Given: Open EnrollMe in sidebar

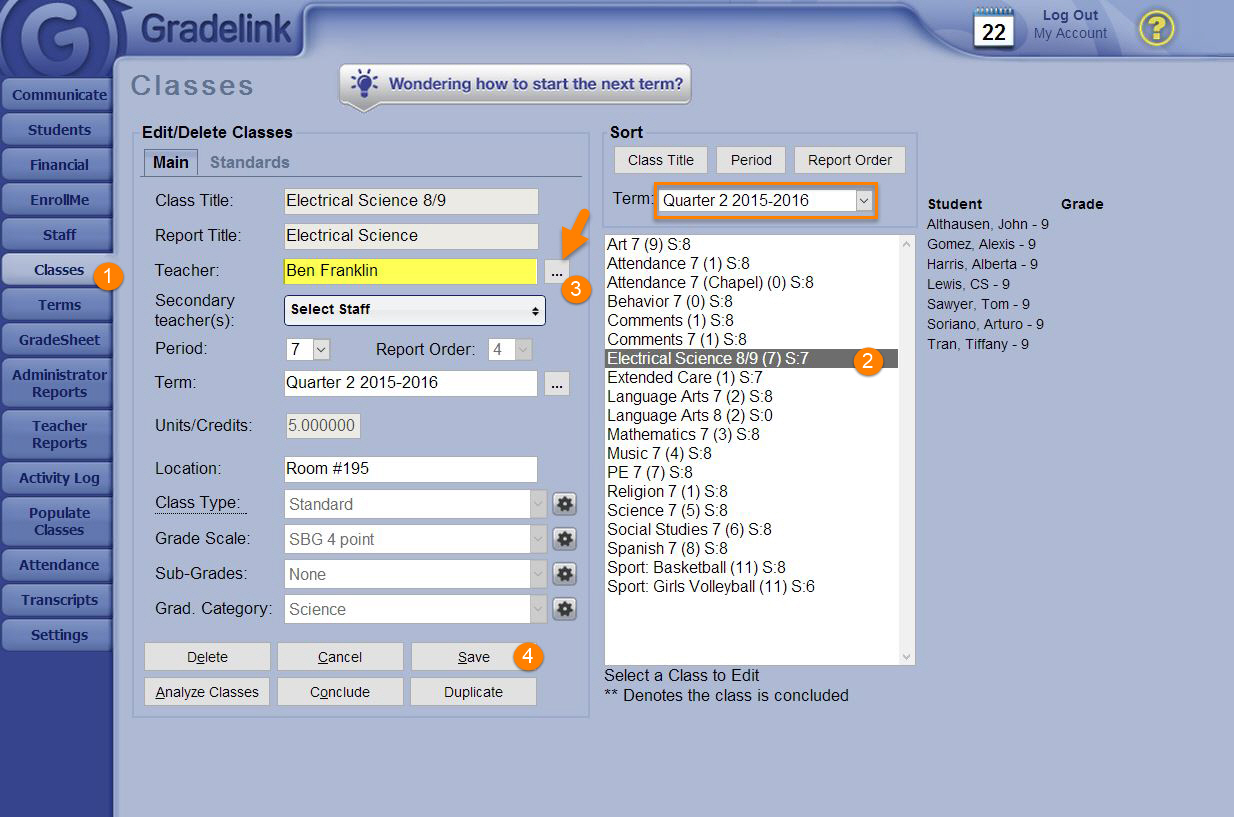Looking at the screenshot, I should coord(59,200).
